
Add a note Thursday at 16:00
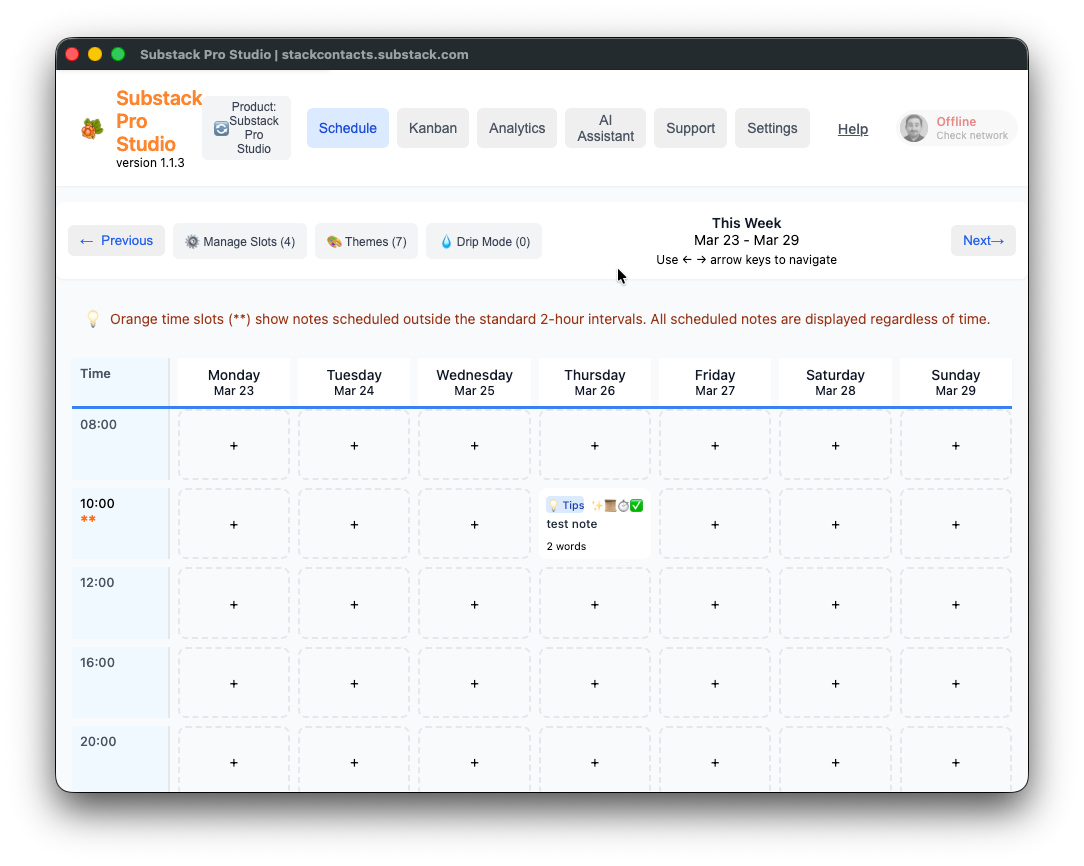(595, 683)
